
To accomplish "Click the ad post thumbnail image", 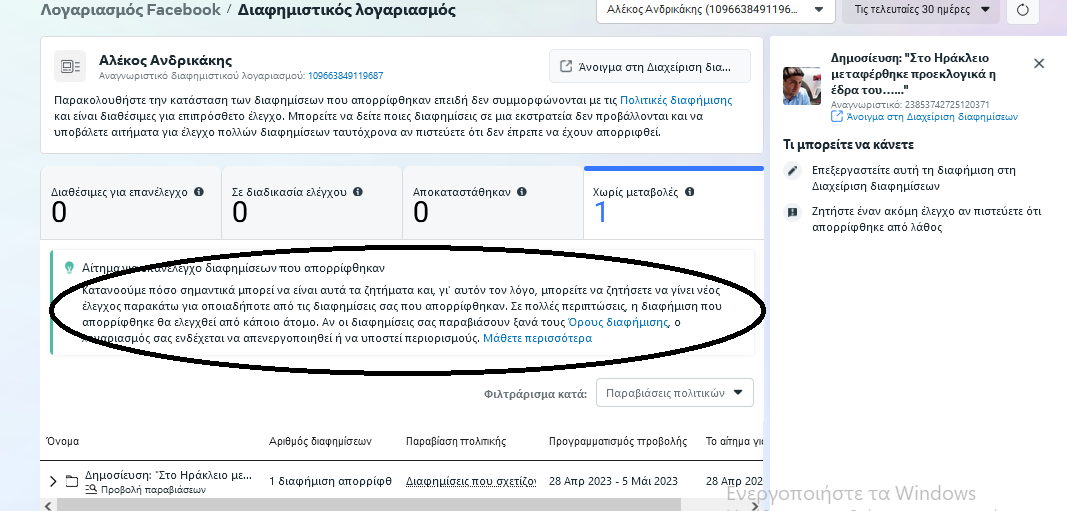I will pyautogui.click(x=801, y=87).
